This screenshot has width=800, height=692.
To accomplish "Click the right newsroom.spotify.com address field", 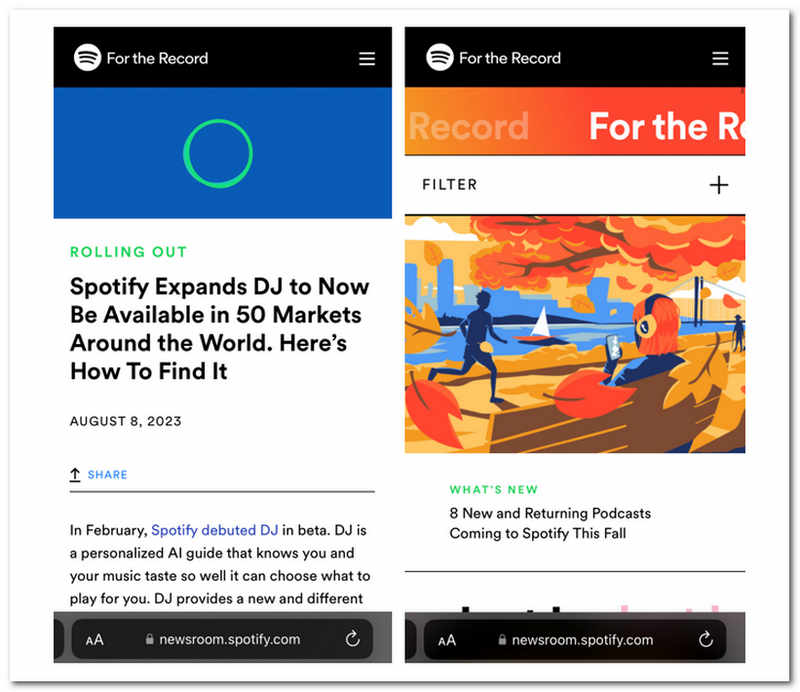I will click(575, 639).
